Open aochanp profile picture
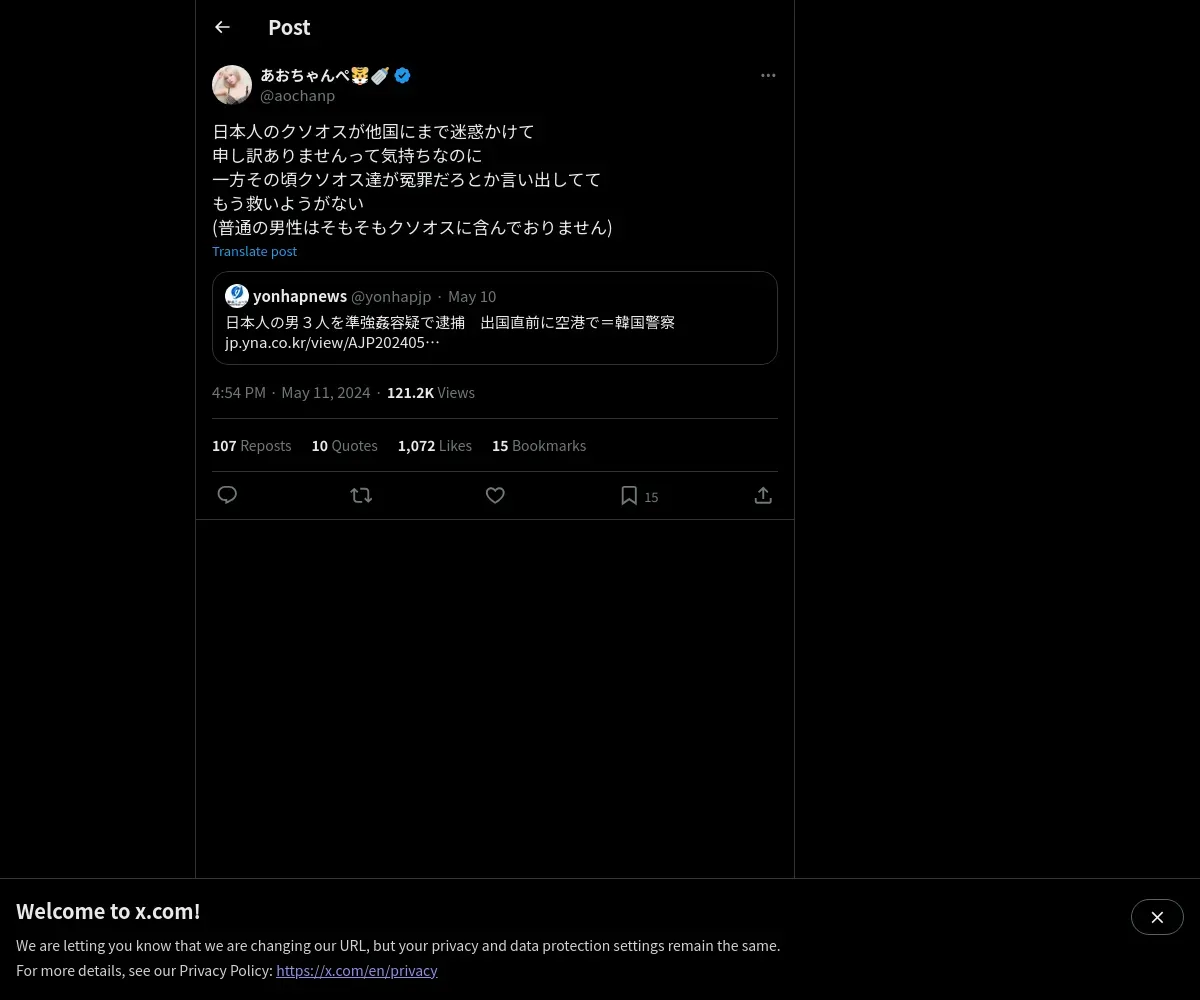1200x1000 pixels. click(x=232, y=85)
